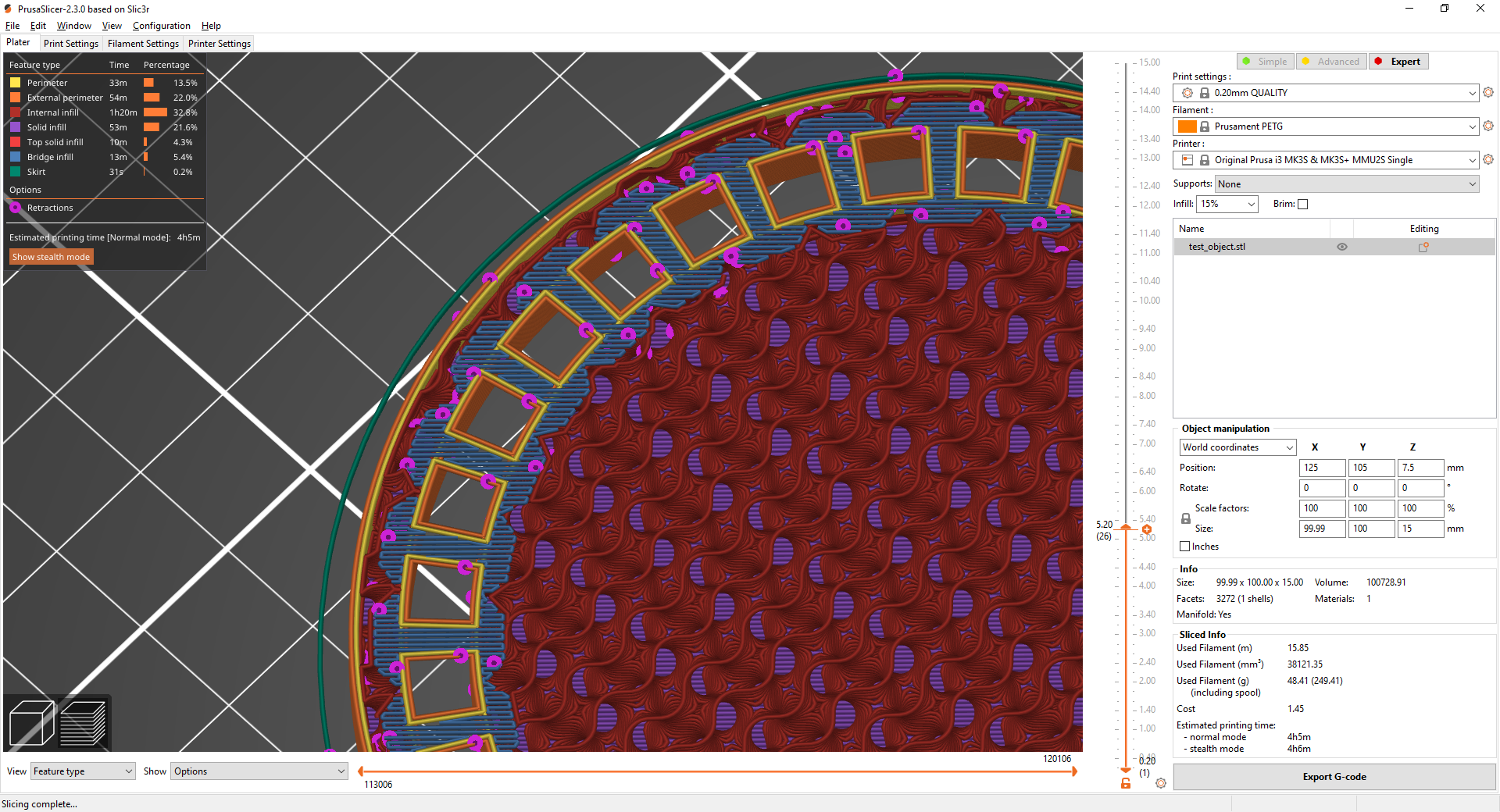Click the 0.20mm QUALITY preset lock icon

[1205, 93]
